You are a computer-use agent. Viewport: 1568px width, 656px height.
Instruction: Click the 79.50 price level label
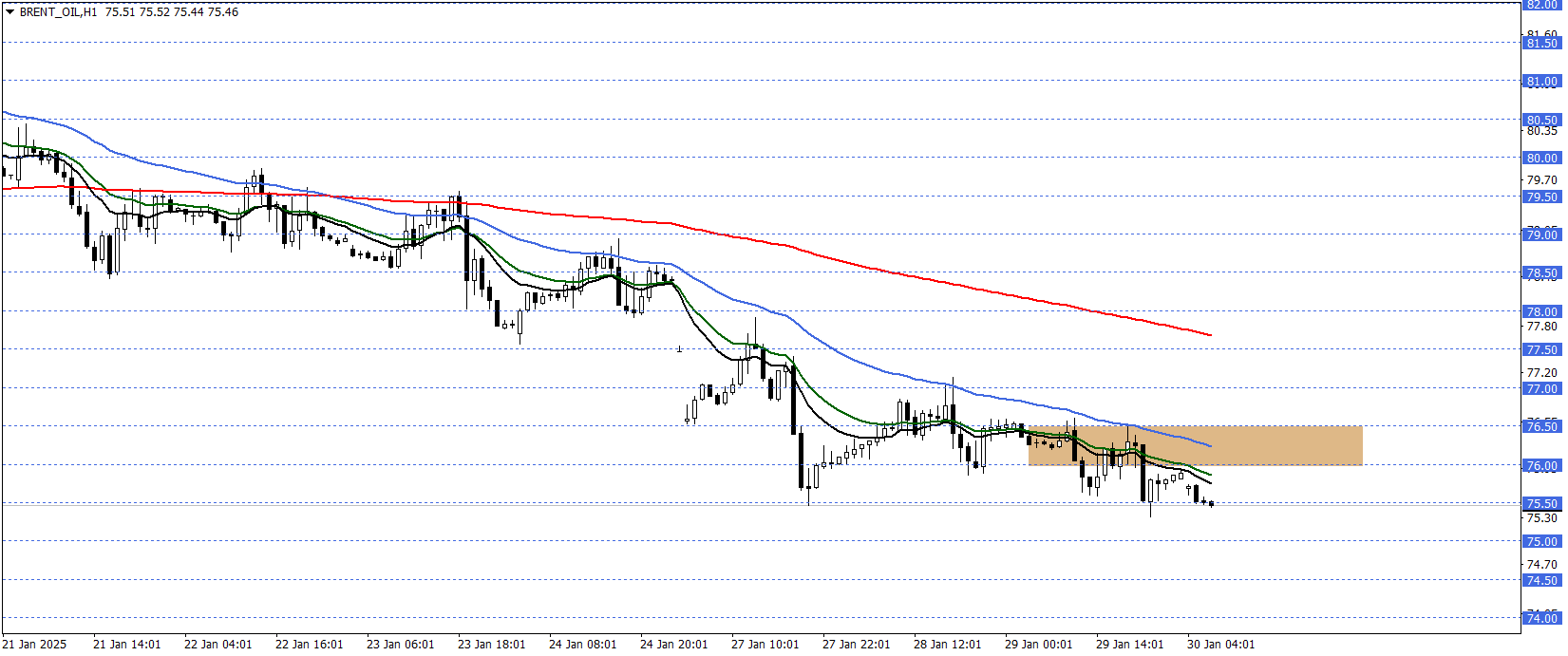(x=1541, y=197)
